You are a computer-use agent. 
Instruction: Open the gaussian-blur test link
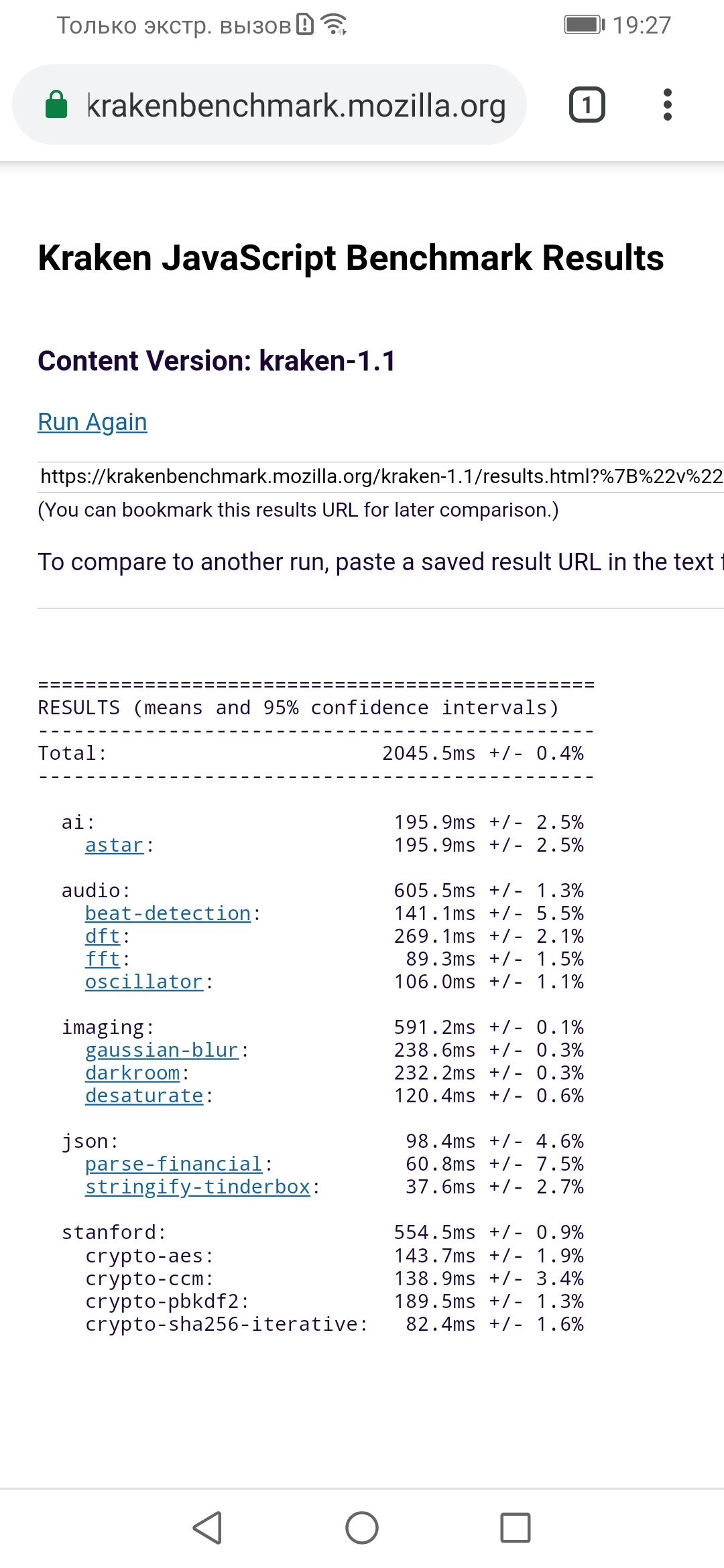[x=162, y=1051]
